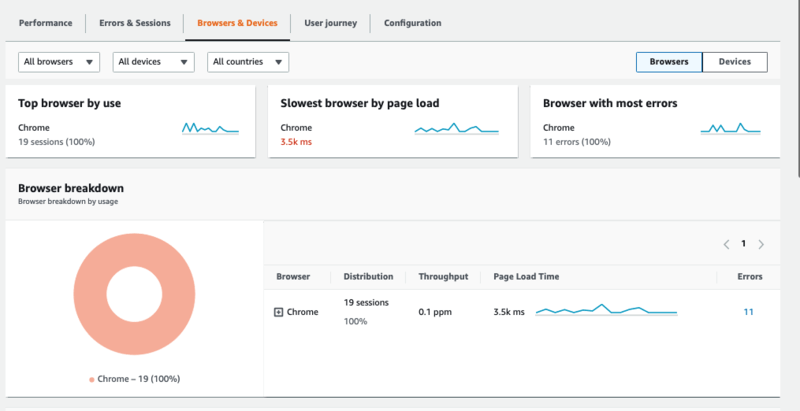Click the Top browser by use sparkline
The height and width of the screenshot is (411, 800).
coord(210,128)
